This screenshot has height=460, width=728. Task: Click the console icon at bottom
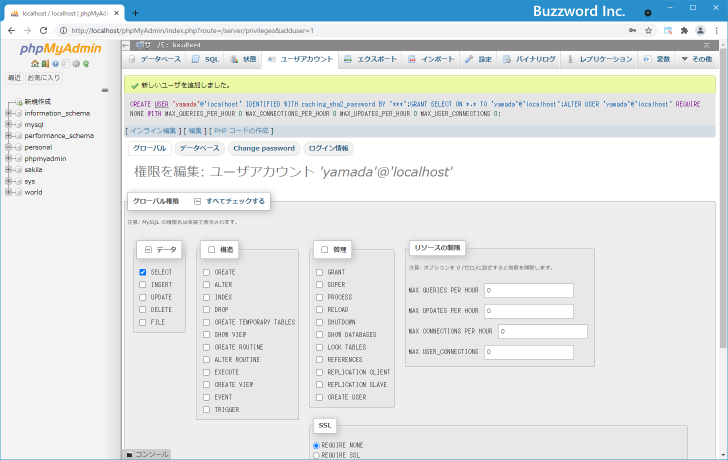pos(130,454)
